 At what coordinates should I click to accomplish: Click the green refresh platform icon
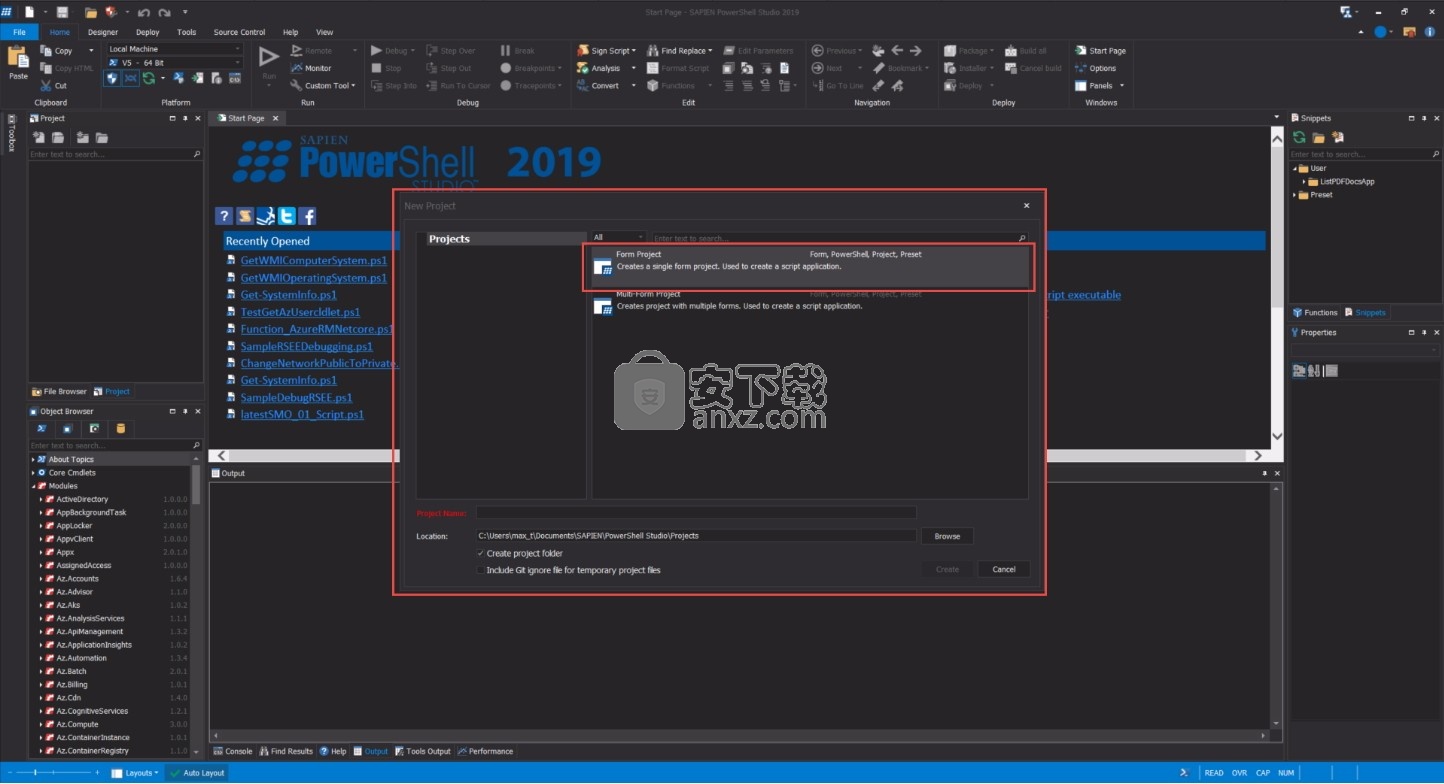coord(148,78)
